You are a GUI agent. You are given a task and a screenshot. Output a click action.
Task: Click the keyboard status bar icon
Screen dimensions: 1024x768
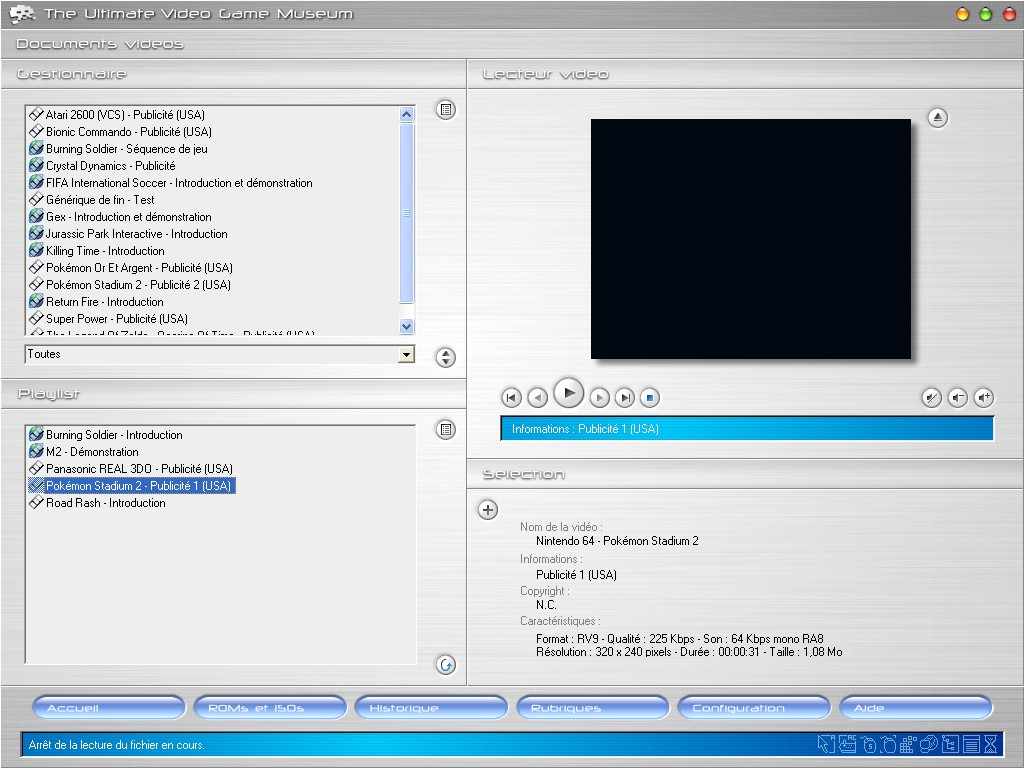tap(847, 744)
